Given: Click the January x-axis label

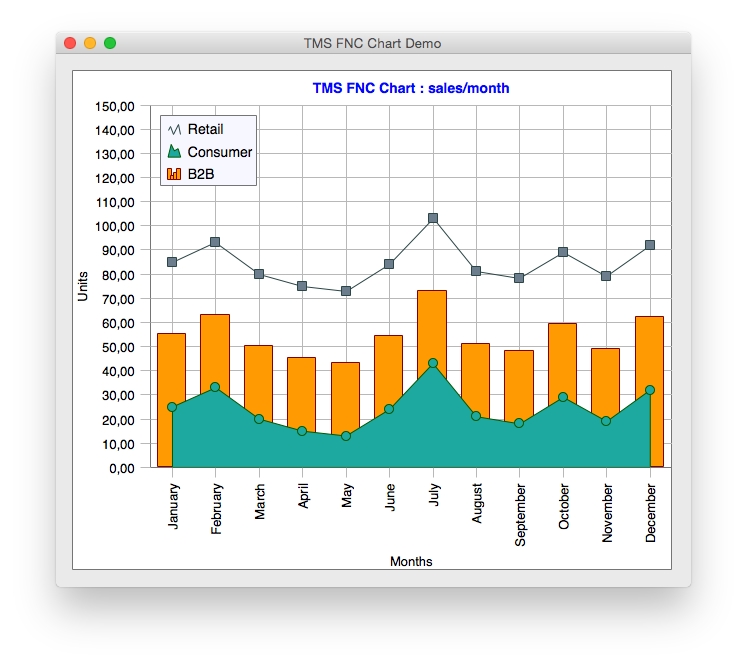Looking at the screenshot, I should [x=173, y=506].
